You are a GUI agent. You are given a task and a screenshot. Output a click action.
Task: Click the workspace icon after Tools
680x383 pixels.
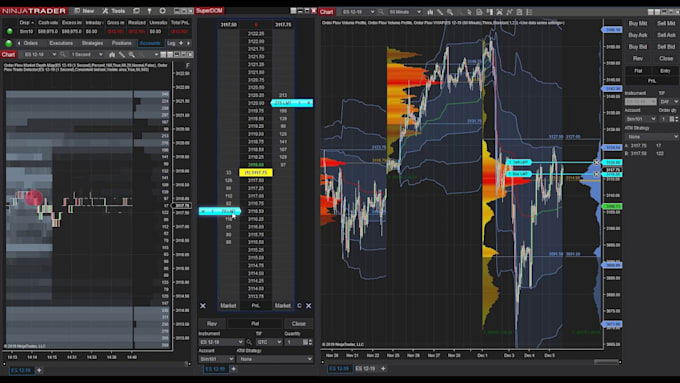pos(136,11)
